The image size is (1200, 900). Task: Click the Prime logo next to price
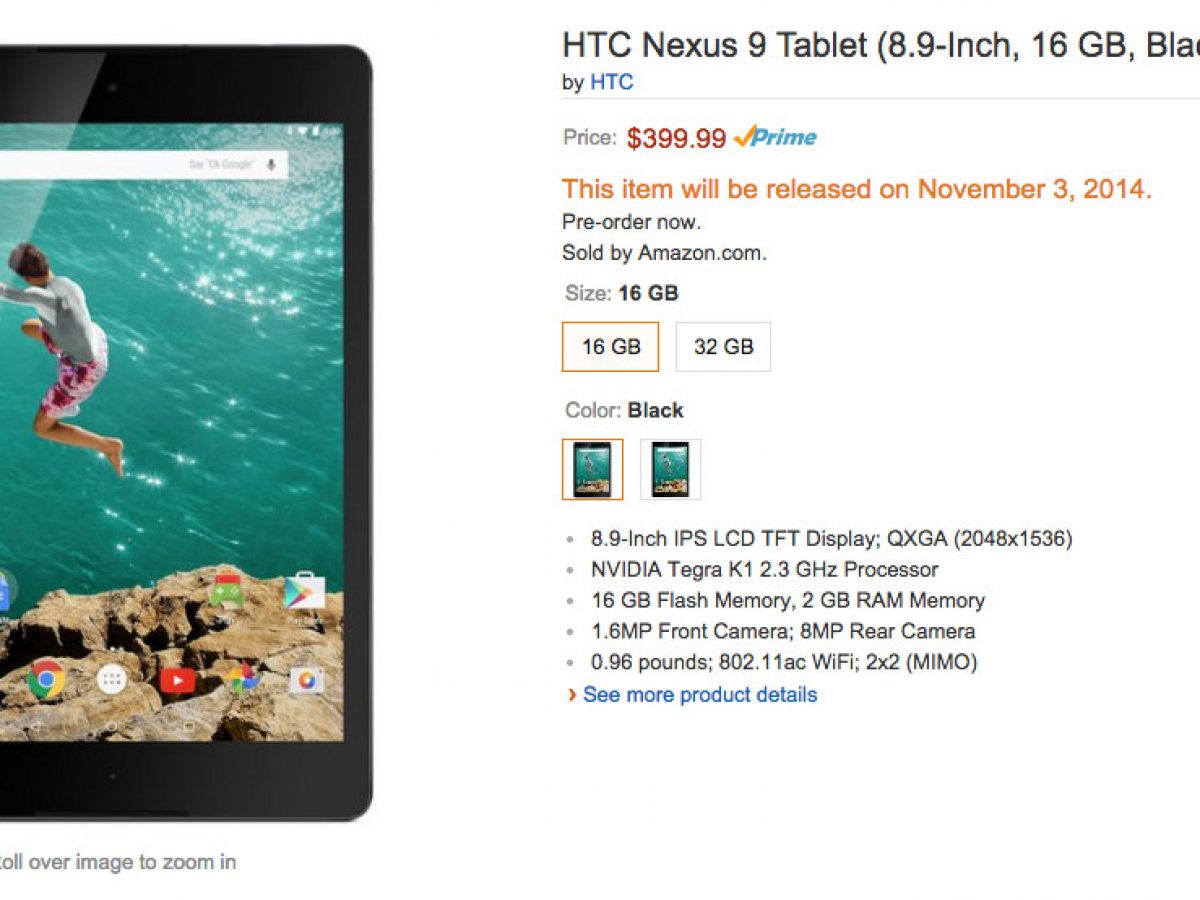pos(775,138)
